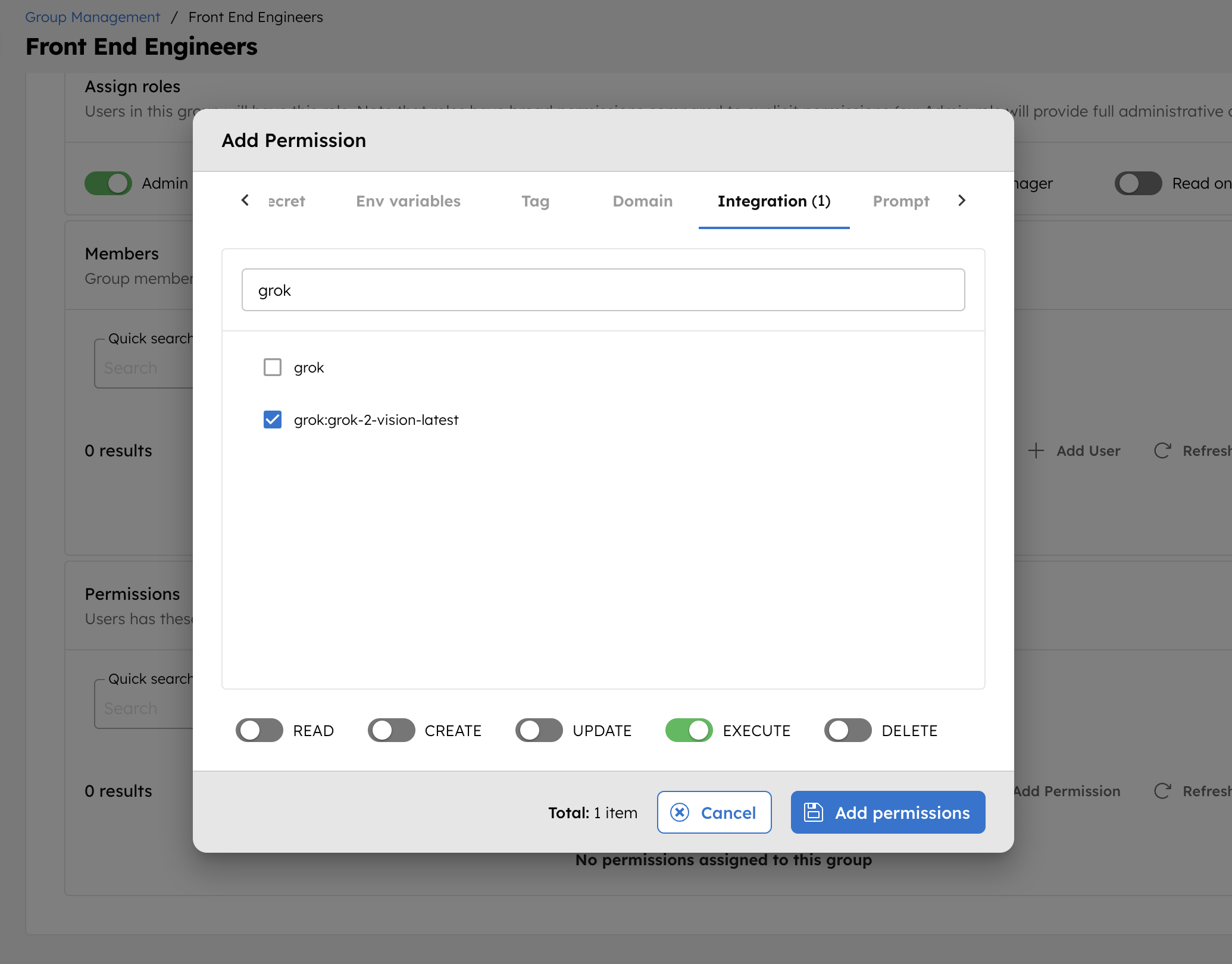Disable the EXECUTE permission toggle
The height and width of the screenshot is (964, 1232).
[x=689, y=730]
